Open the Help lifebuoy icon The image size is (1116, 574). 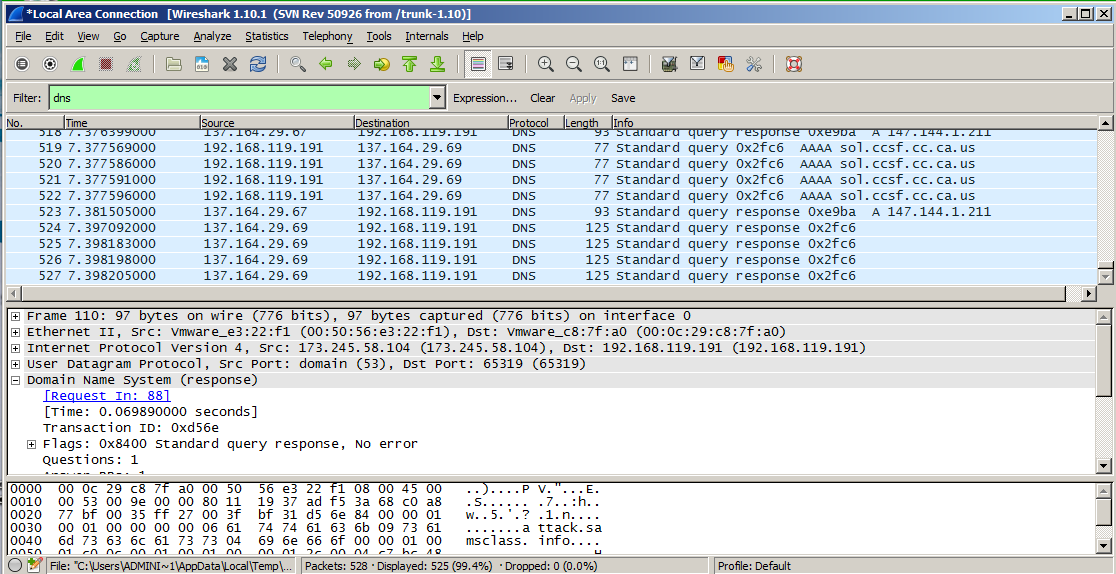(x=794, y=65)
